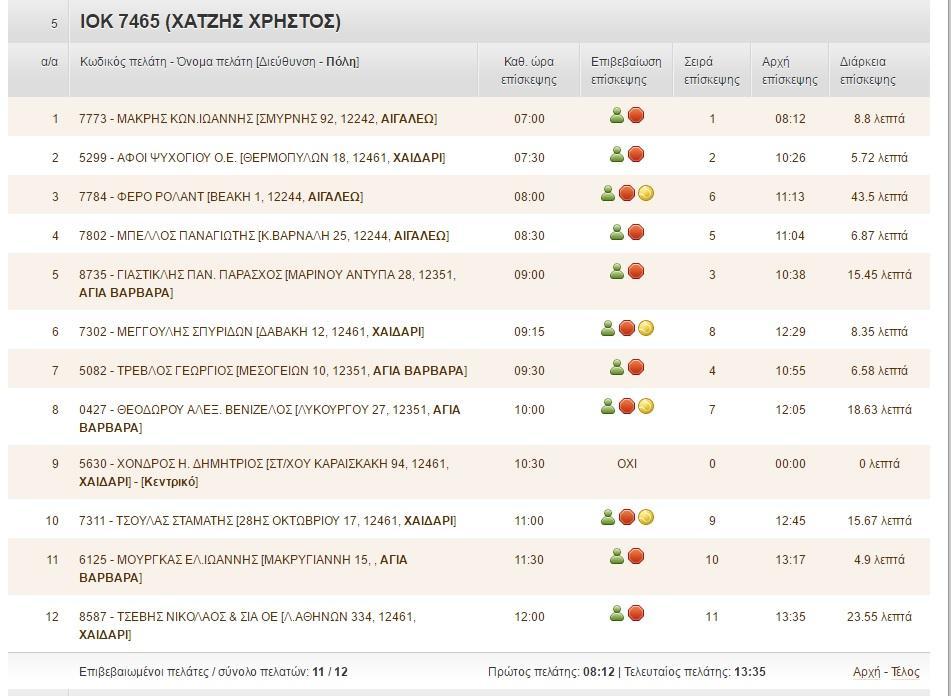Click the Καθ. ώρα επίσκεψης column header
The image size is (951, 696).
click(529, 70)
